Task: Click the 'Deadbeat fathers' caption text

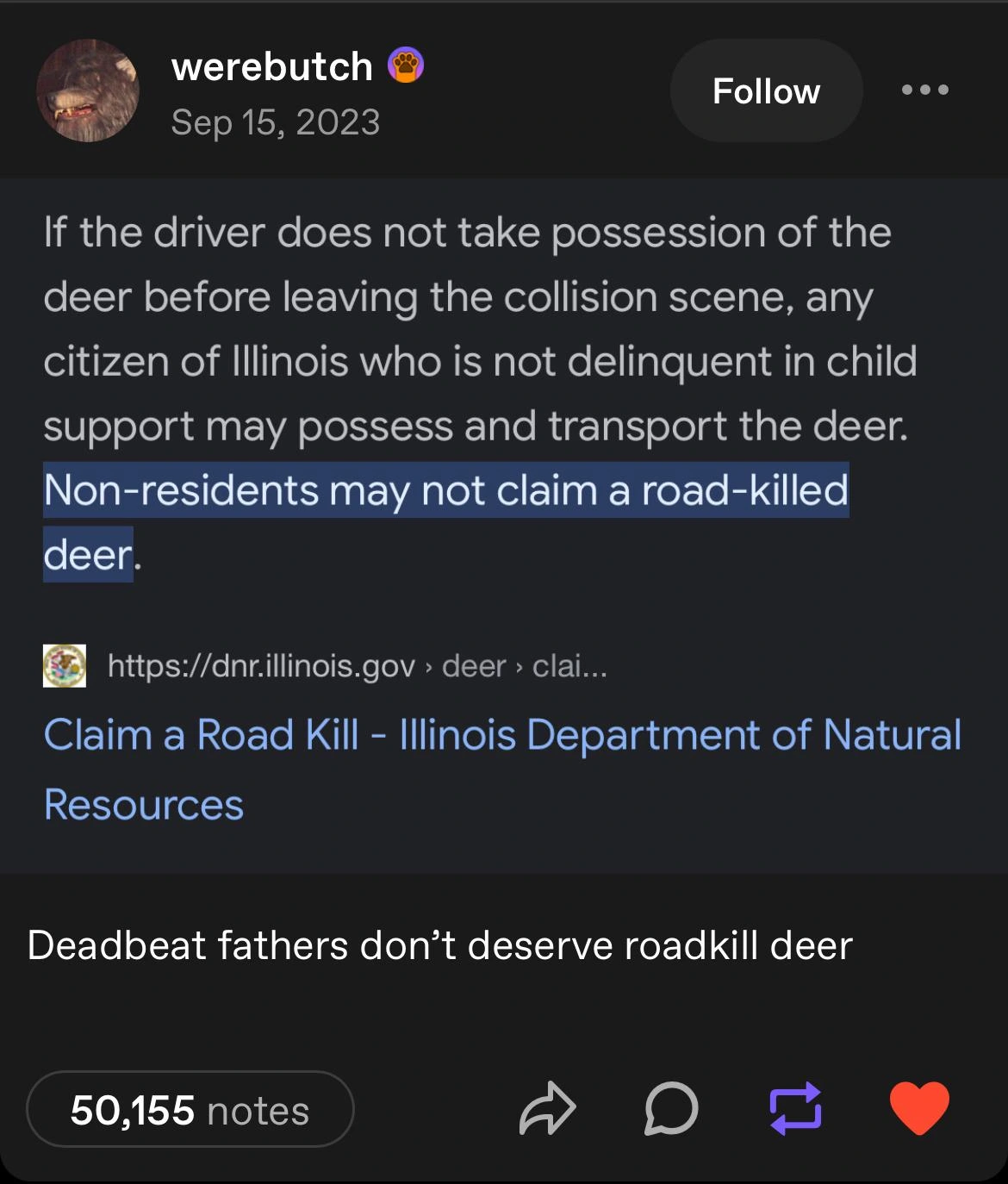Action: pos(439,945)
